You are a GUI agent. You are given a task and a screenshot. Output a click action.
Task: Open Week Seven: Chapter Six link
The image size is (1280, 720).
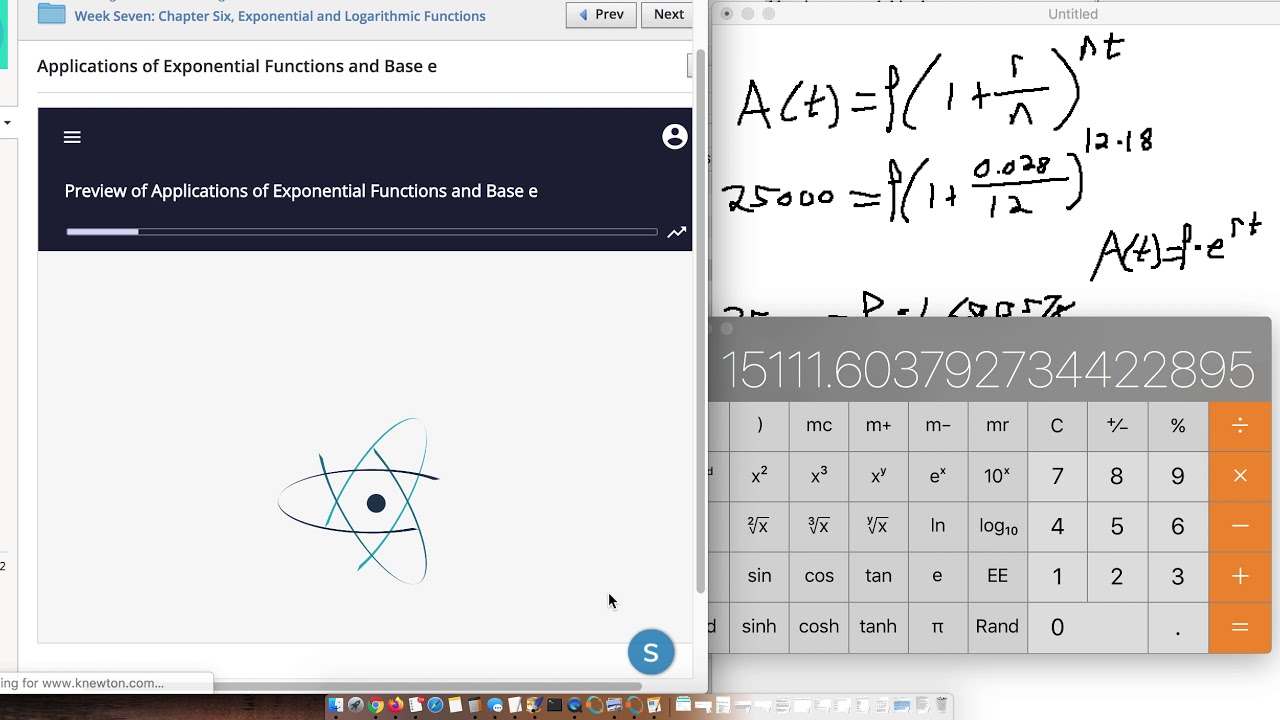coord(280,16)
